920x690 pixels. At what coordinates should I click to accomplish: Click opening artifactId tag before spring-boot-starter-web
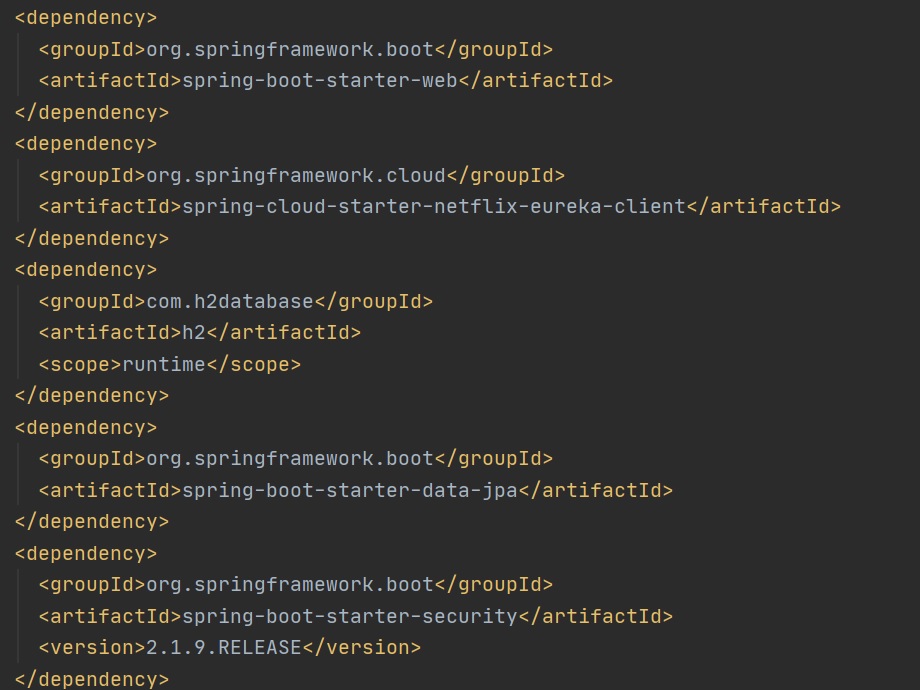(x=110, y=81)
